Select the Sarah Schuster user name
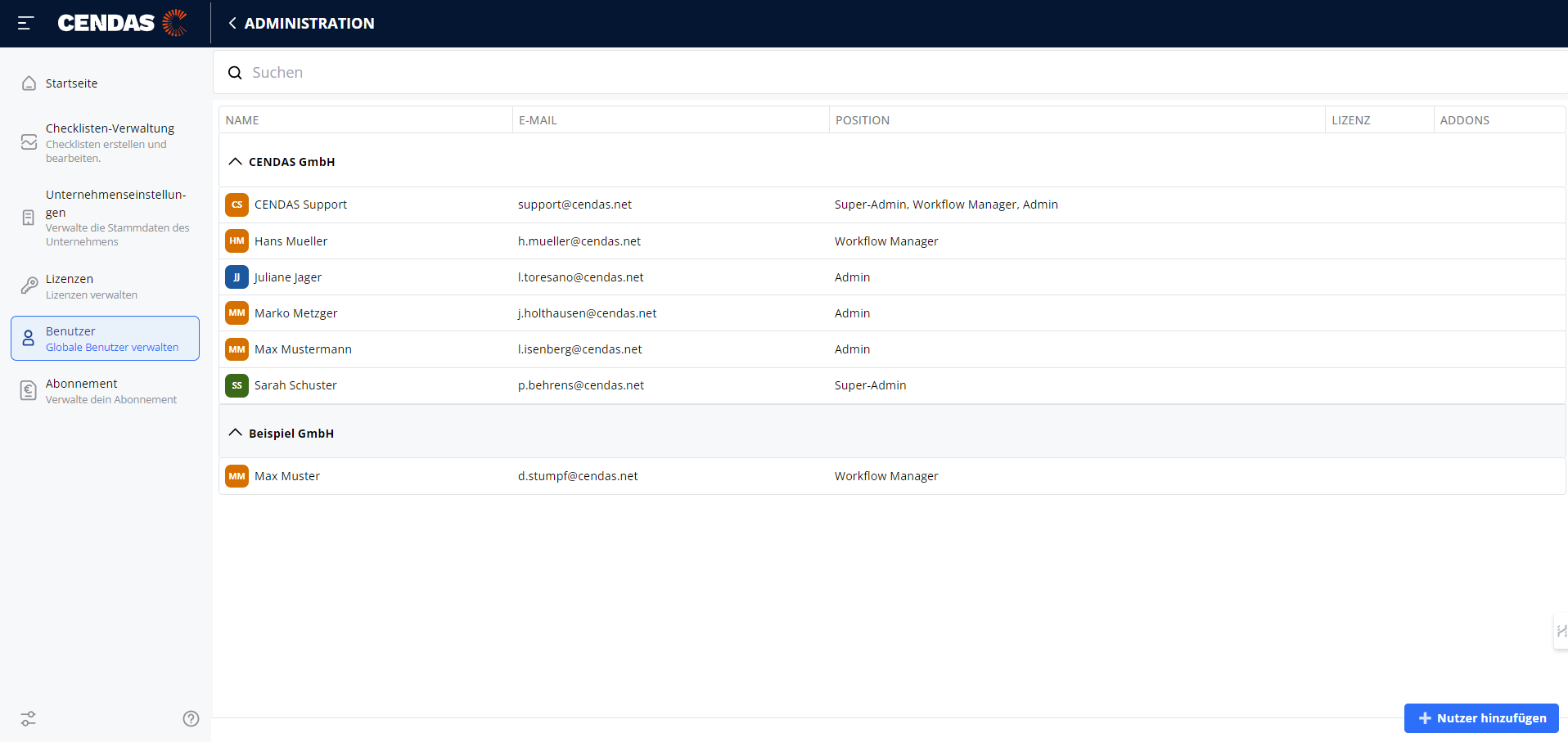This screenshot has height=742, width=1568. [x=295, y=385]
